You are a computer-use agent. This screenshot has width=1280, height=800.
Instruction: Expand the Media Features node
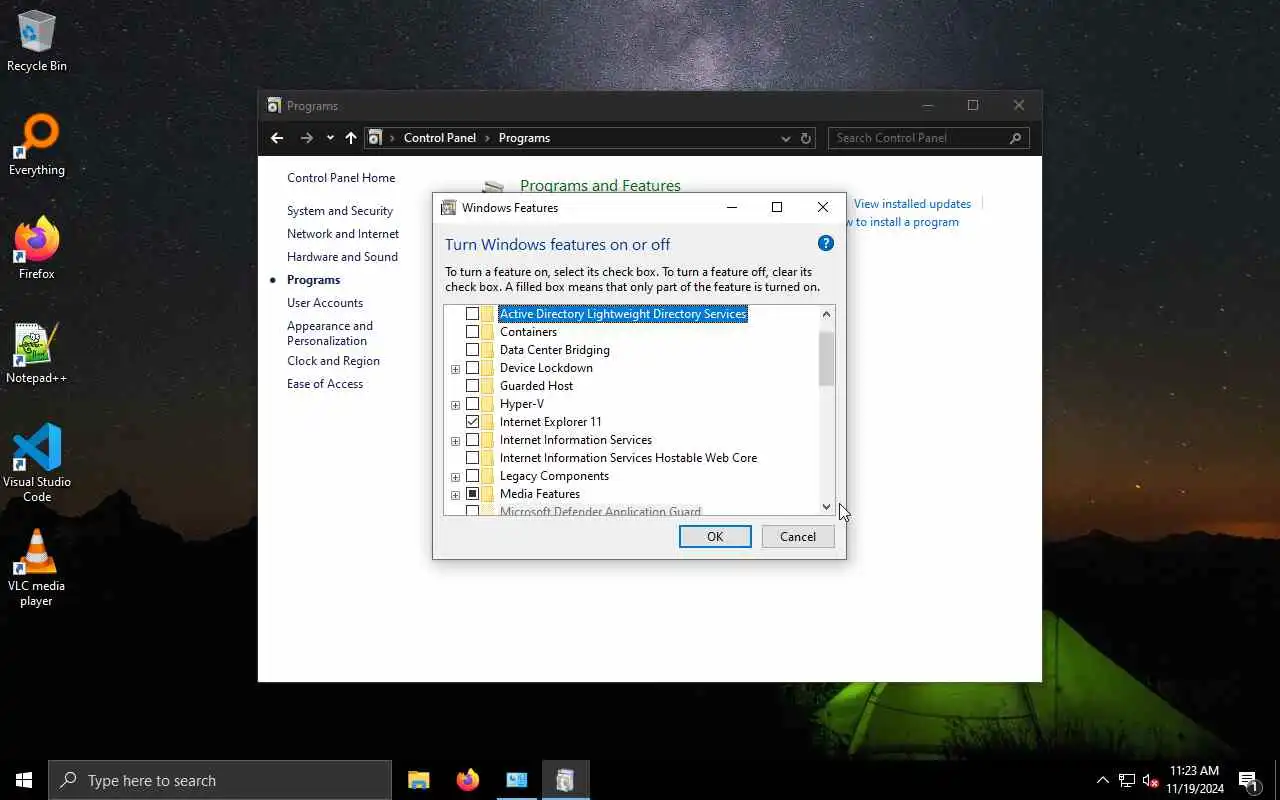(x=455, y=495)
